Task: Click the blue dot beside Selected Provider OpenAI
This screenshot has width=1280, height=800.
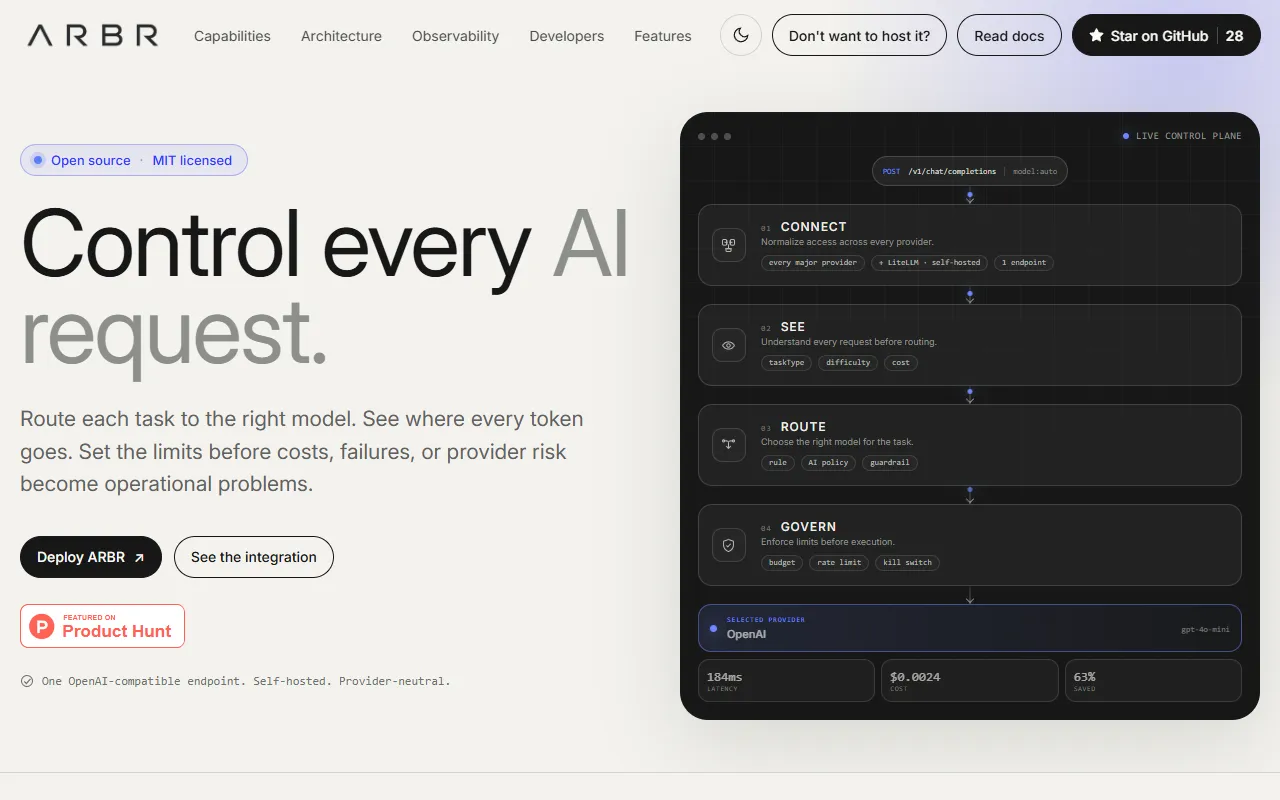Action: tap(713, 628)
